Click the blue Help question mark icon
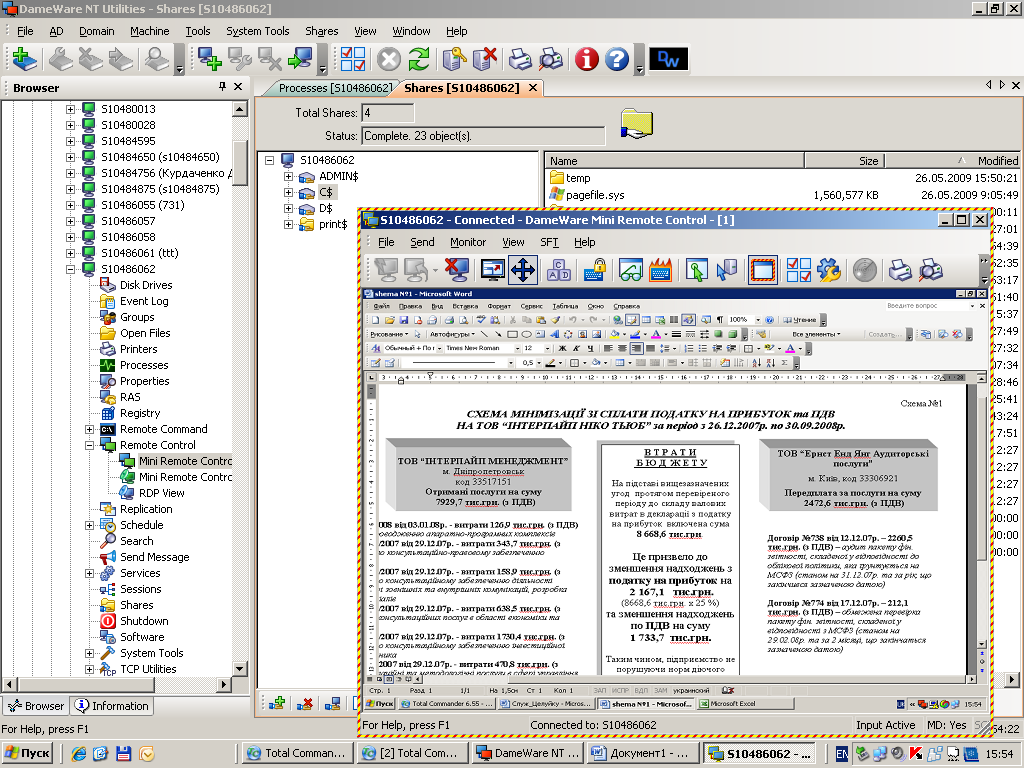 (617, 59)
